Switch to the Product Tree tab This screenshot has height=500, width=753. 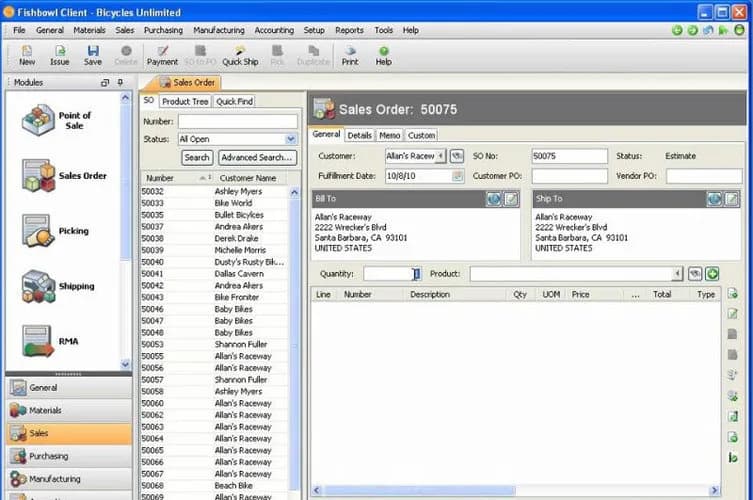pyautogui.click(x=185, y=101)
